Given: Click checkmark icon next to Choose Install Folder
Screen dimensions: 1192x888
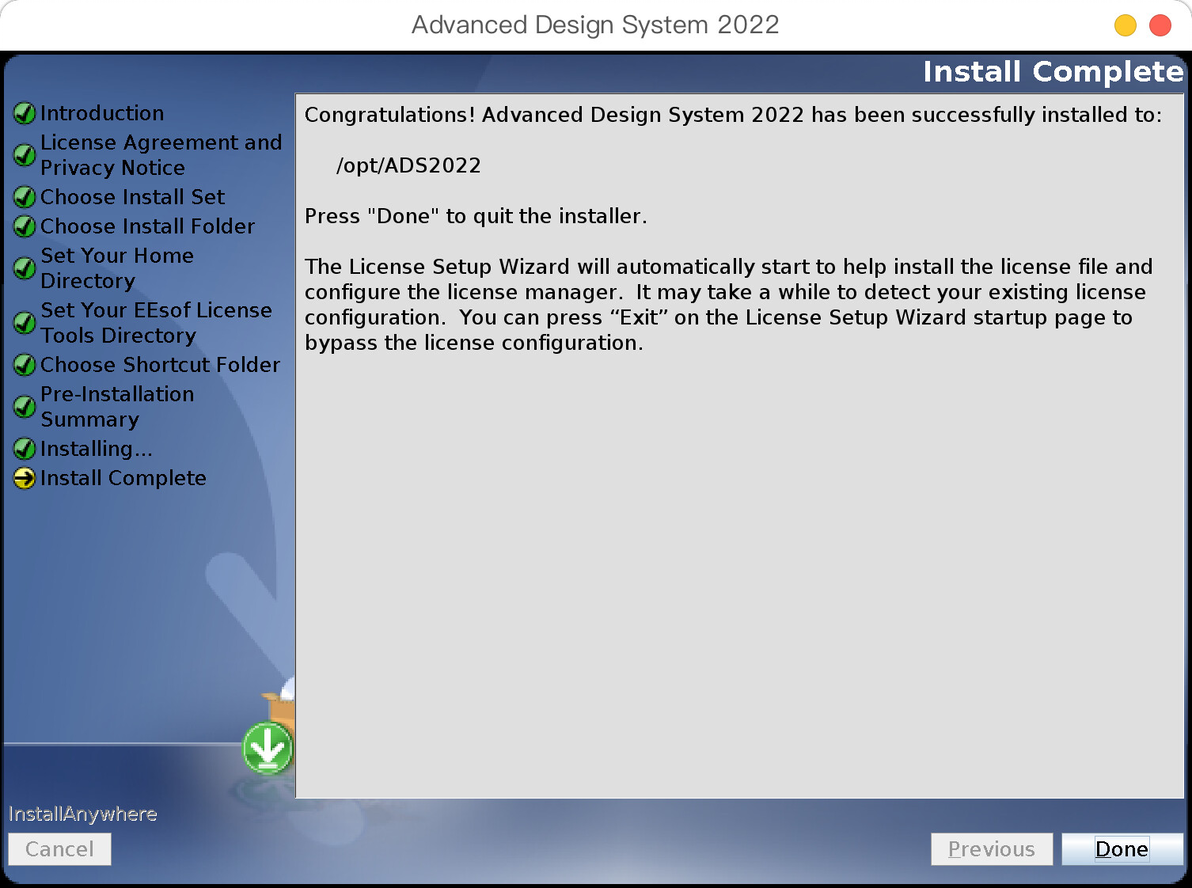Looking at the screenshot, I should click(x=24, y=227).
